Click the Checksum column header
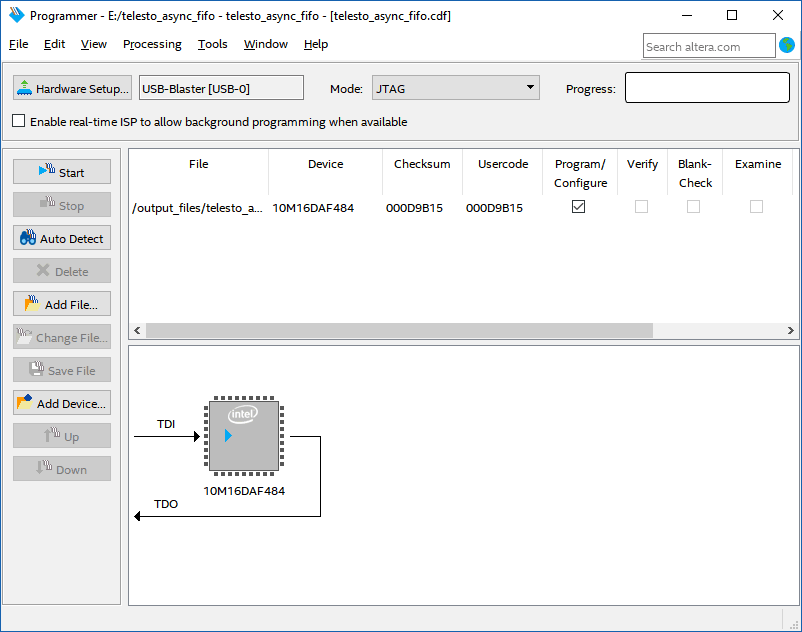This screenshot has width=802, height=632. pos(422,164)
